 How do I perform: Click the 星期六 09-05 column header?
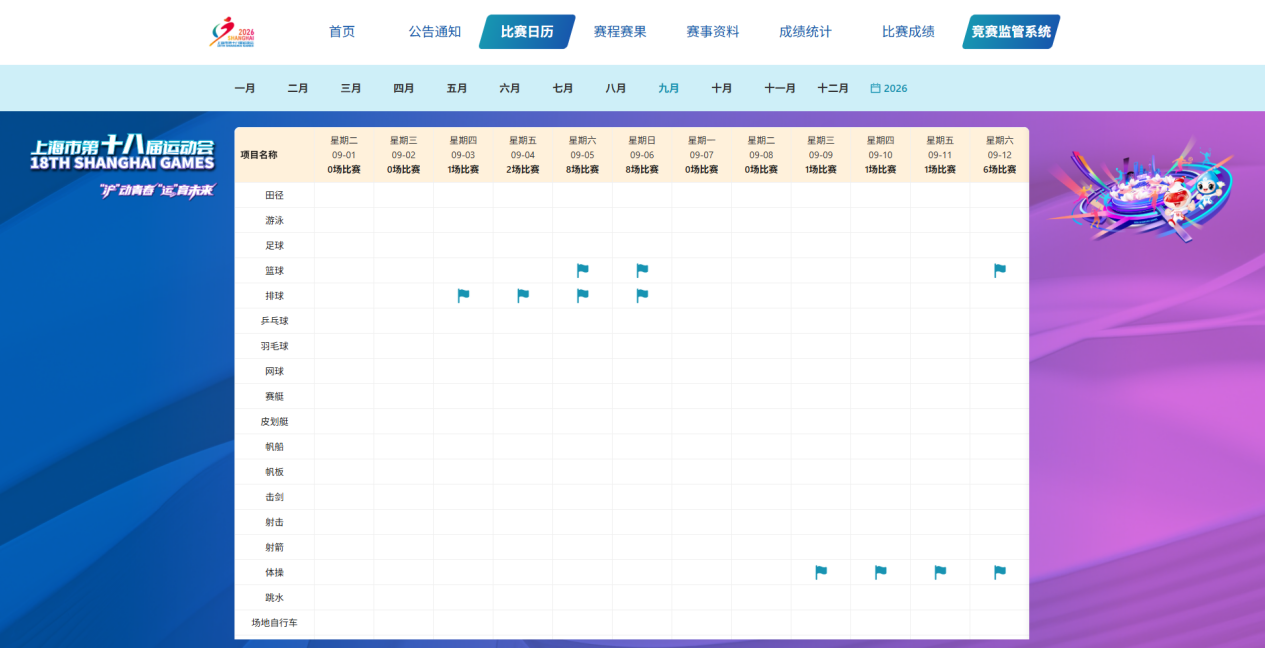583,155
